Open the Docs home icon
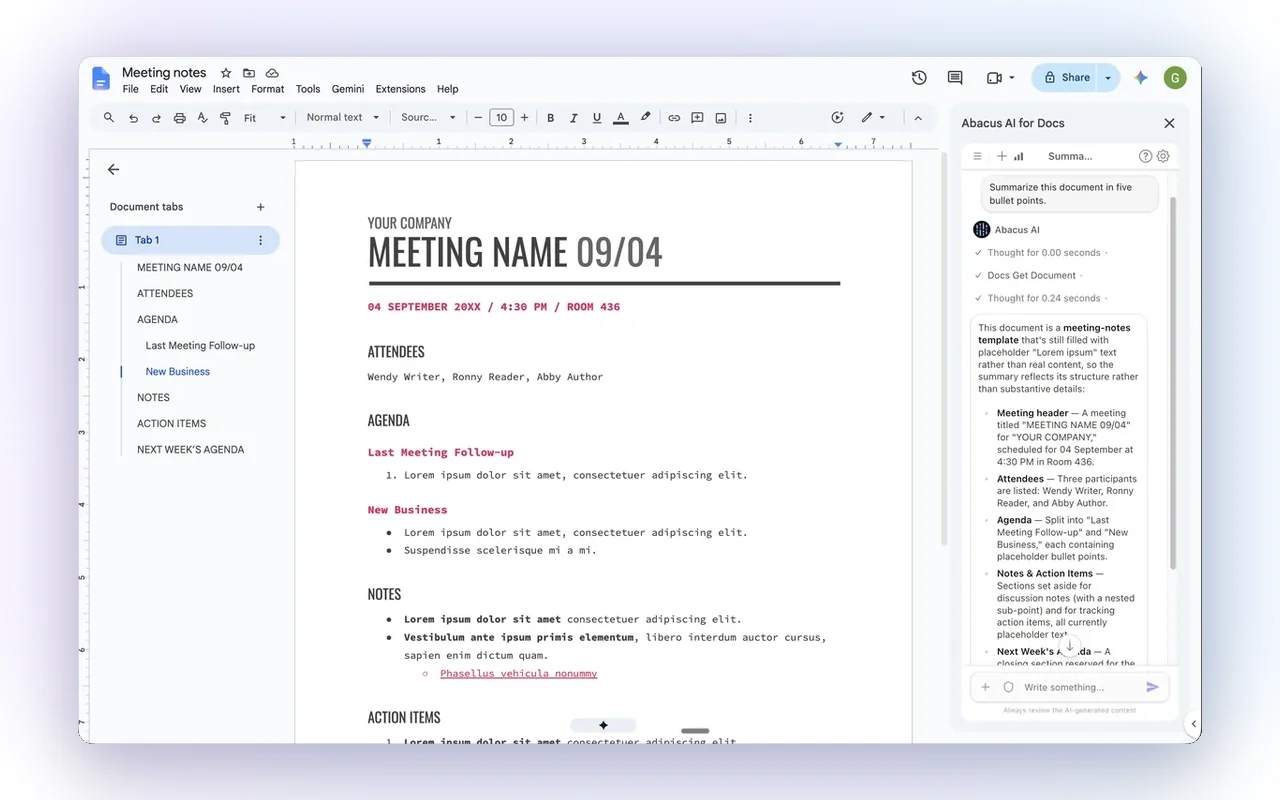Screen dimensions: 1280x800 point(101,78)
